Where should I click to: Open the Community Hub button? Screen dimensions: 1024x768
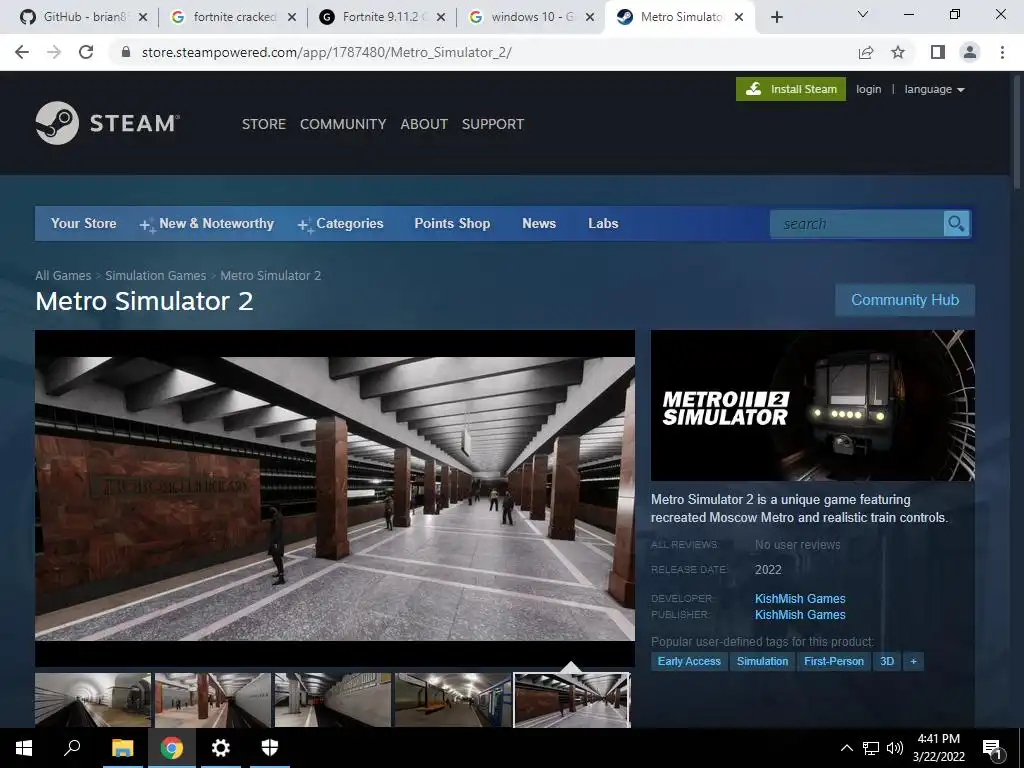904,300
